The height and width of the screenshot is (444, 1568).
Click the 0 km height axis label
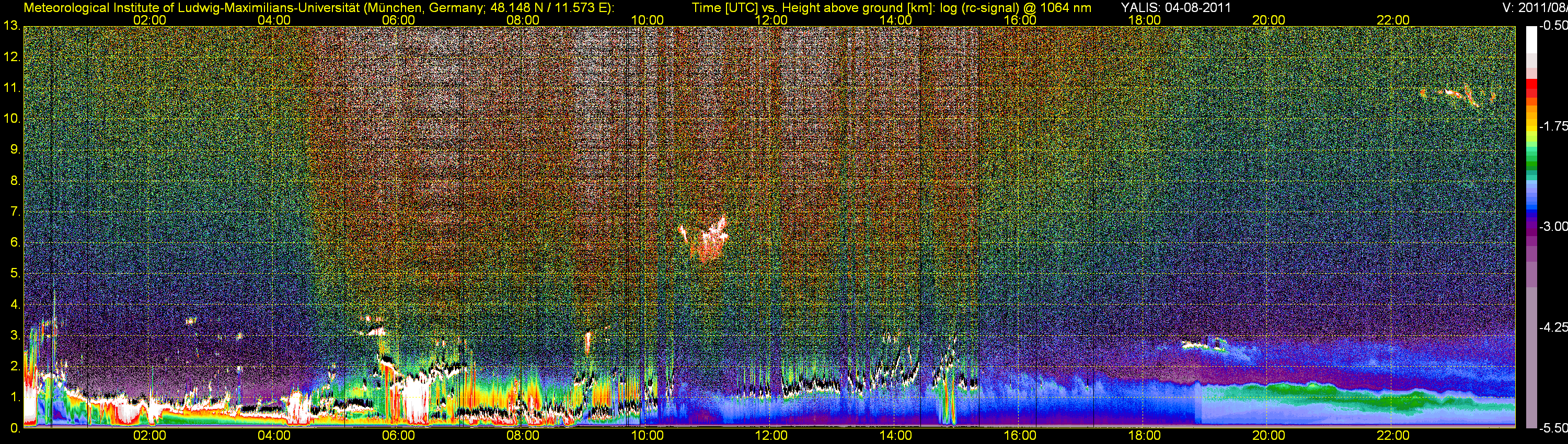click(15, 428)
